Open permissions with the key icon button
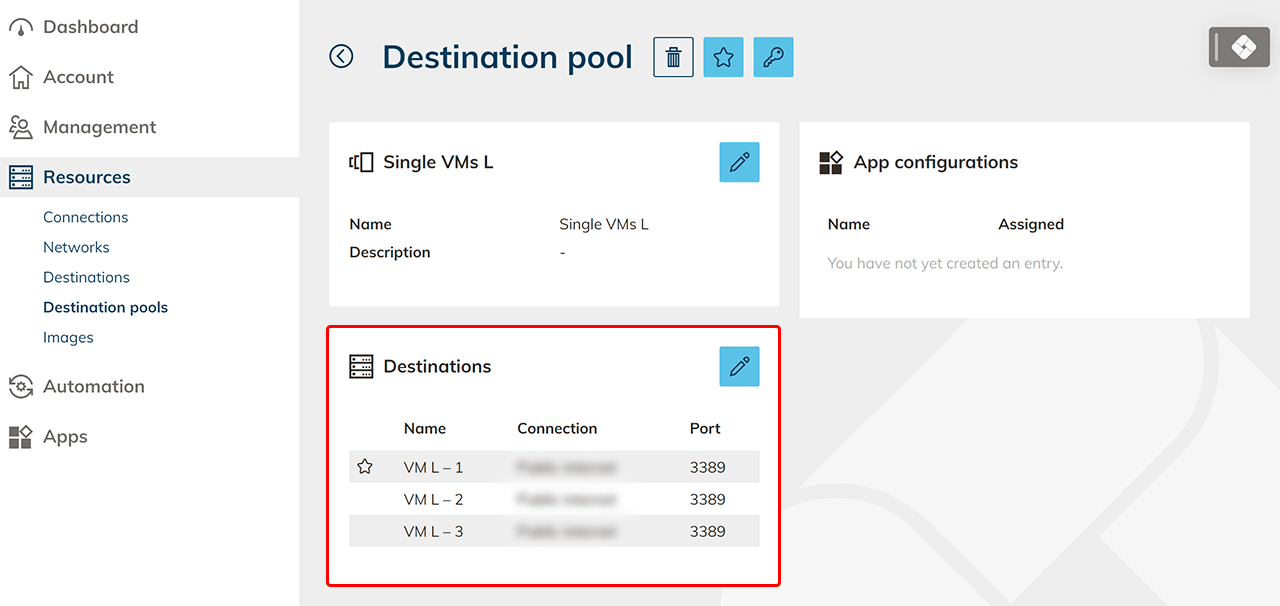1280x606 pixels. click(773, 58)
